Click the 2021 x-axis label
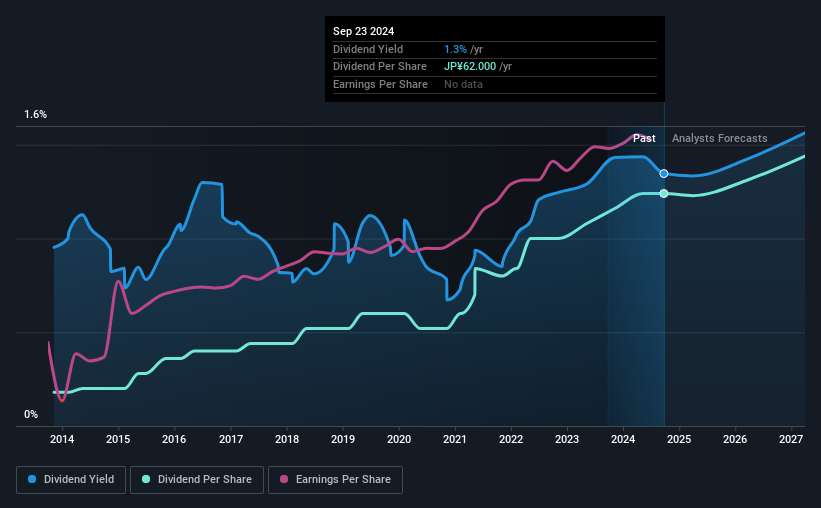 tap(454, 439)
